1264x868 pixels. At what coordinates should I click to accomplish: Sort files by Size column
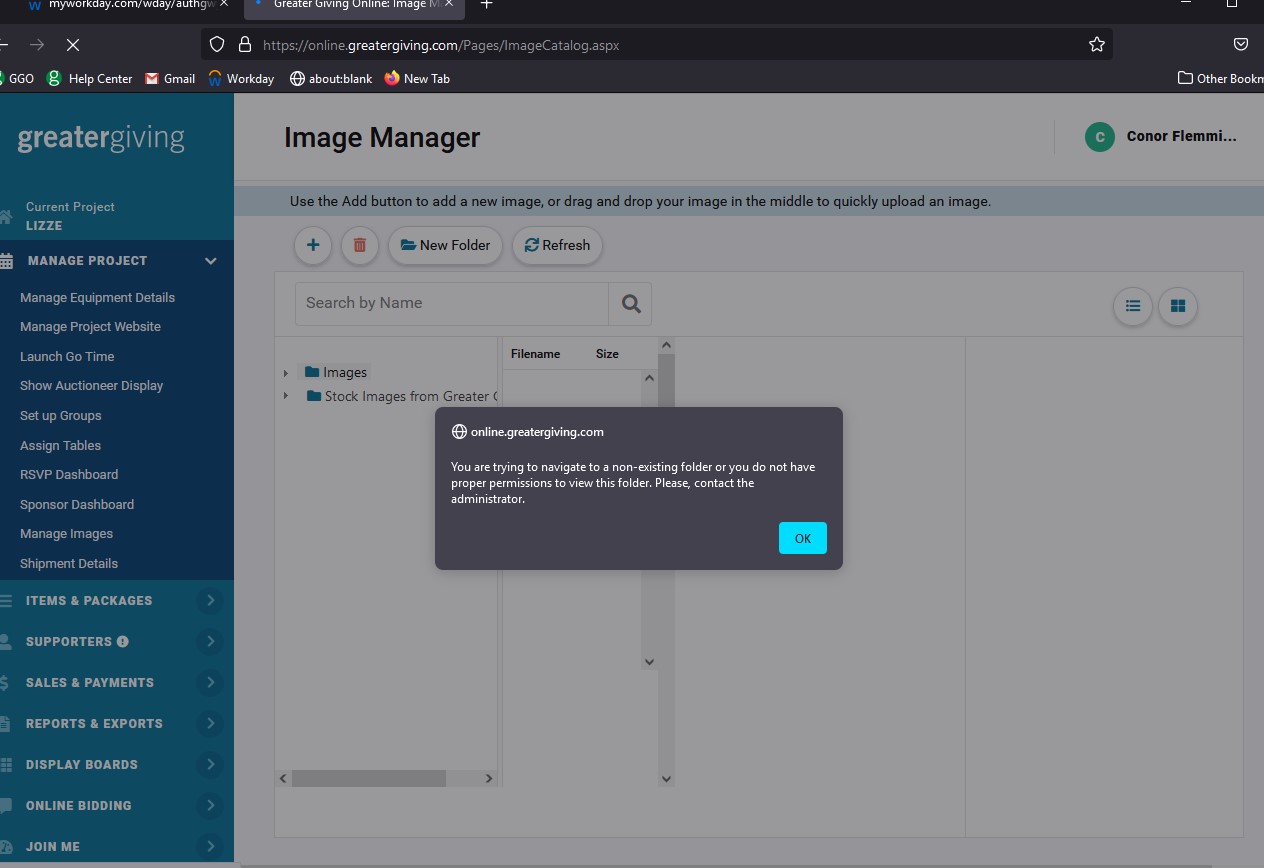[607, 354]
